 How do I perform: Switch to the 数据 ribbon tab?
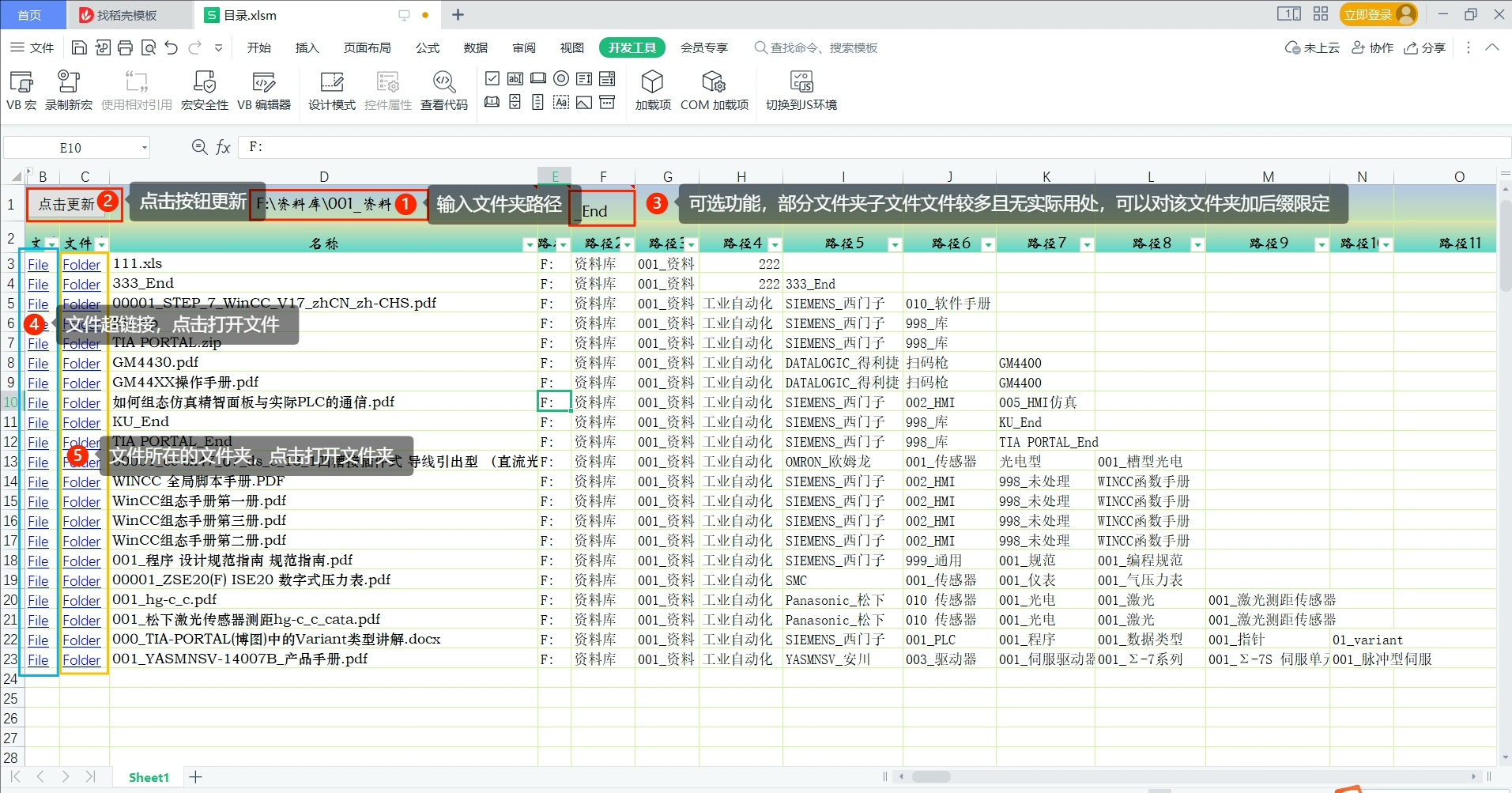tap(475, 48)
